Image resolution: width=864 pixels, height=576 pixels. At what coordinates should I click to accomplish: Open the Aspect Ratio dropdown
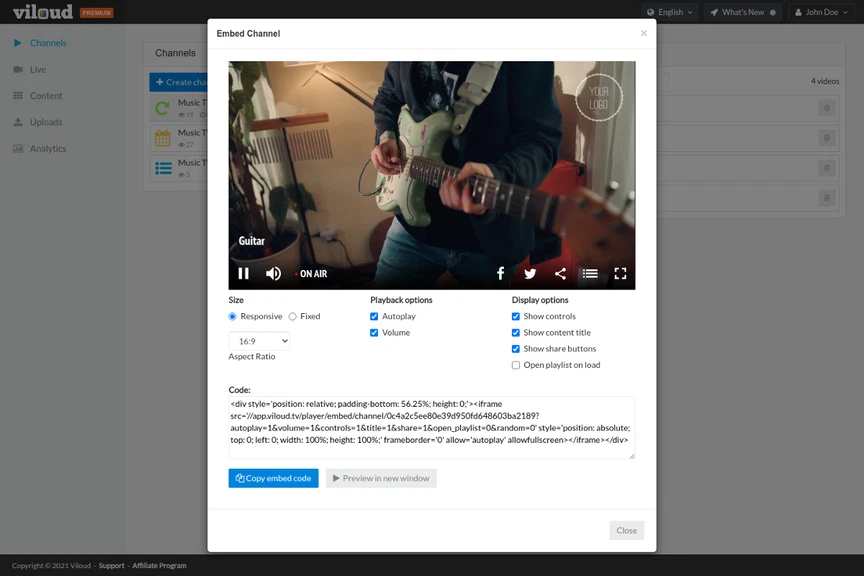click(x=259, y=340)
